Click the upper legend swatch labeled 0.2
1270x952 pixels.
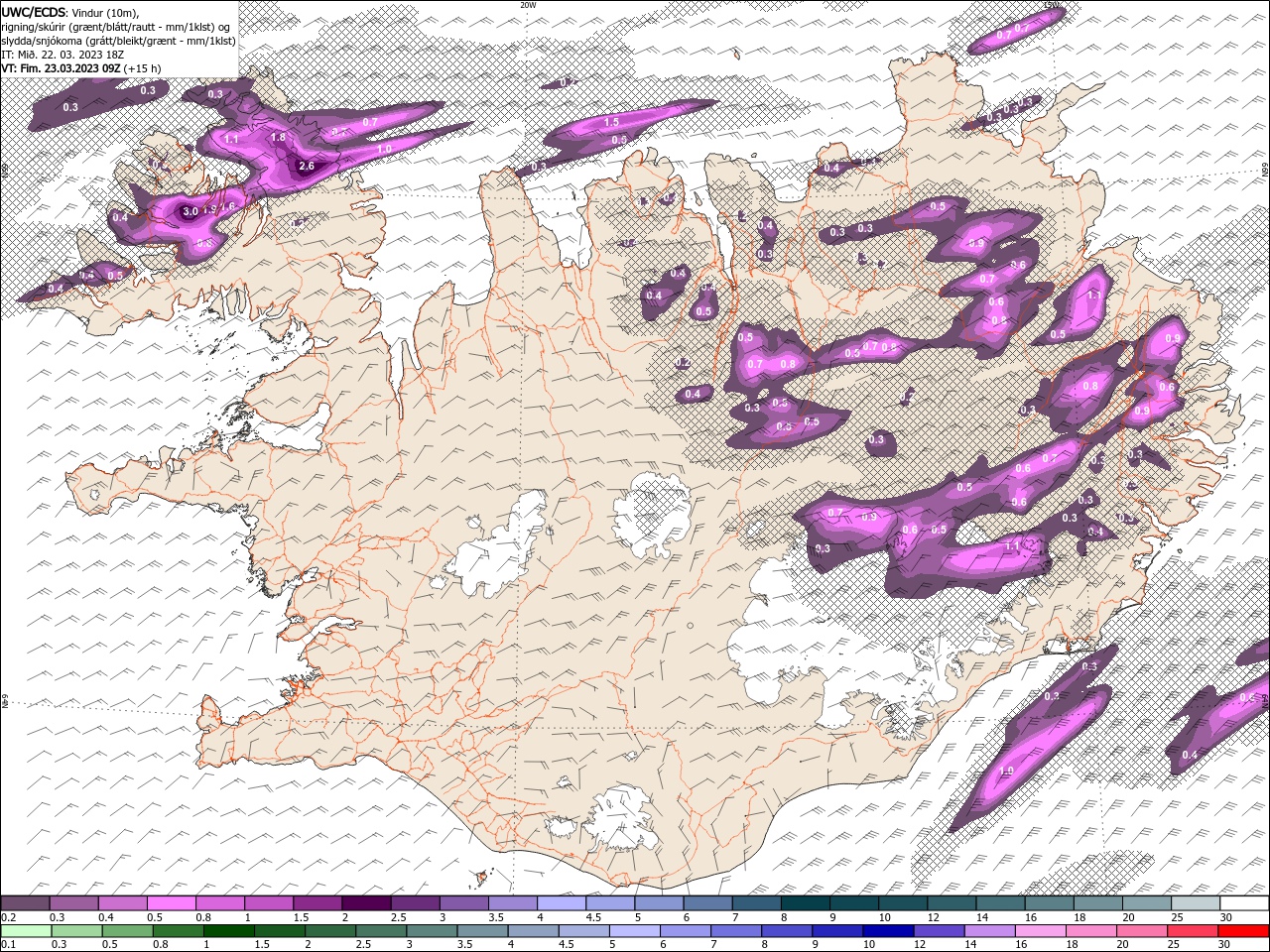point(26,903)
